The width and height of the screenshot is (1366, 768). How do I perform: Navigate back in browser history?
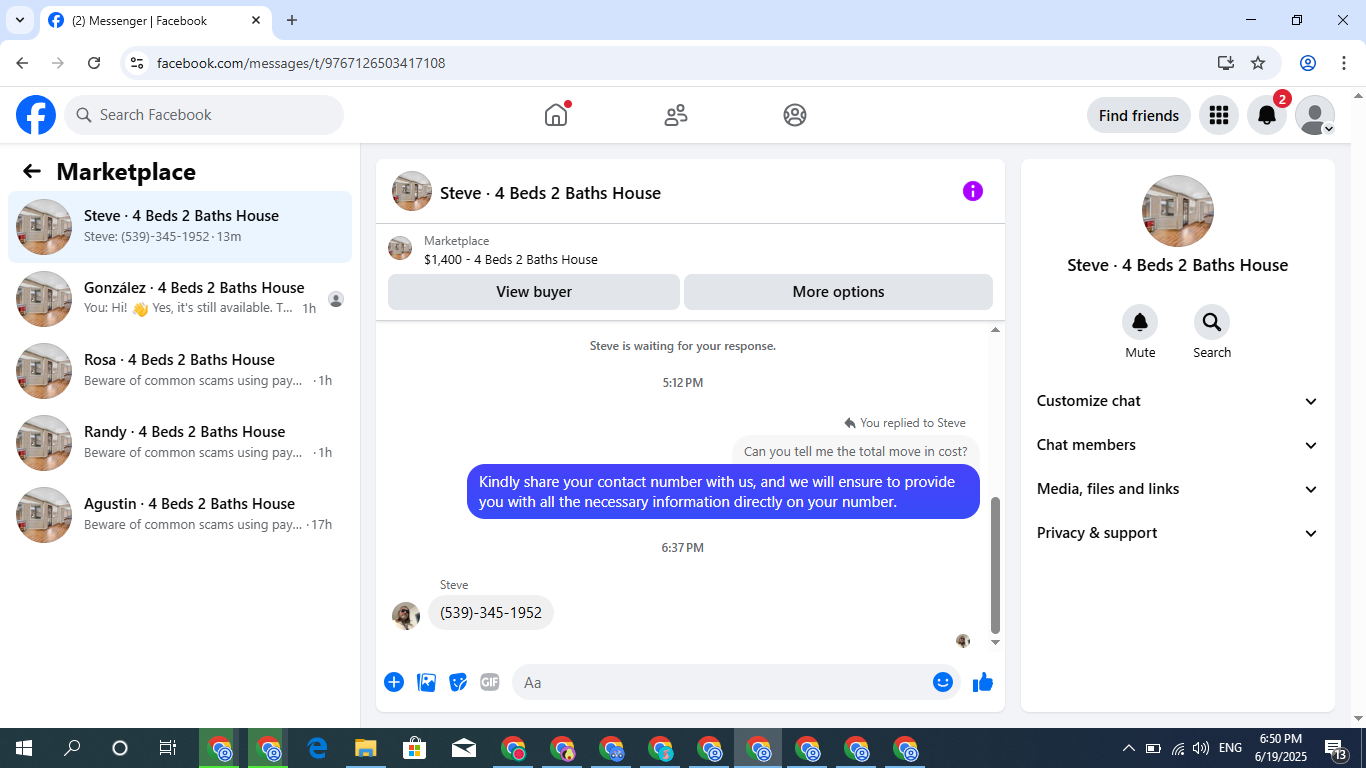pos(22,63)
